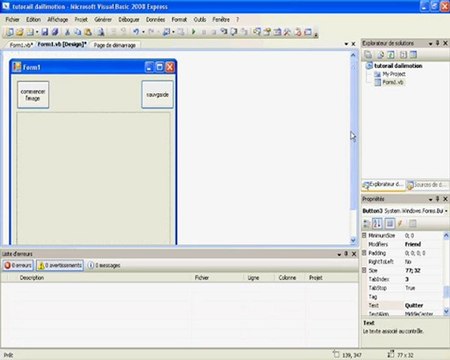450x360 pixels.
Task: Click the Open File folder icon
Action: tap(20, 32)
